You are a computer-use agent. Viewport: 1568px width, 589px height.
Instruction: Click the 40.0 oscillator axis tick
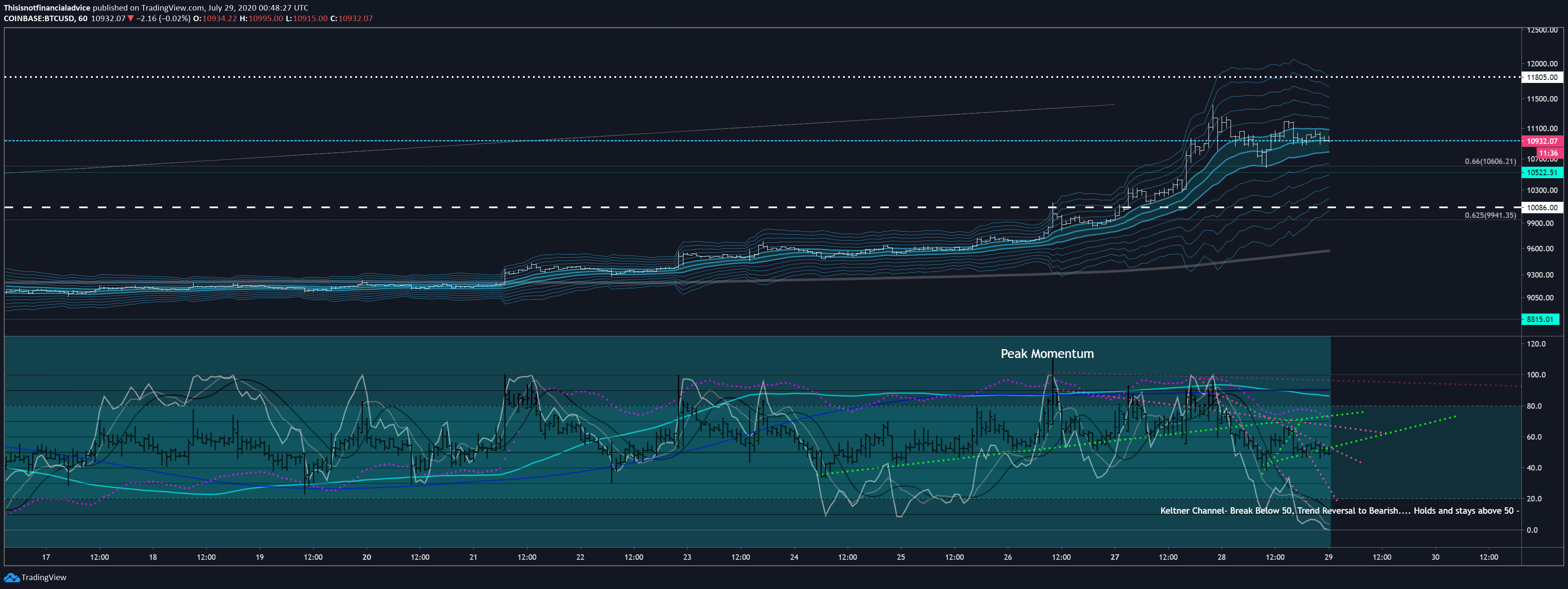(x=1534, y=468)
